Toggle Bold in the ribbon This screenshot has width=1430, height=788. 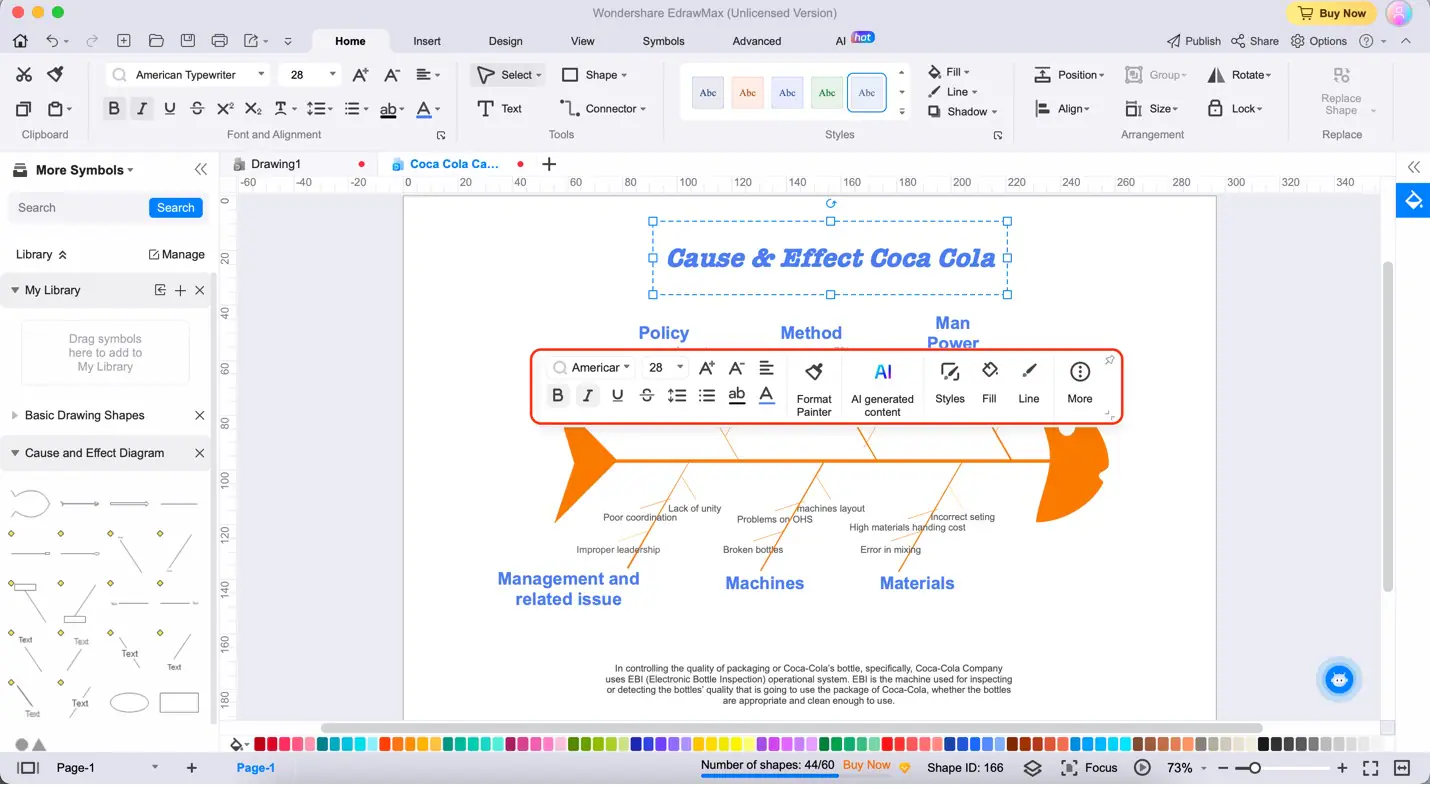(114, 109)
